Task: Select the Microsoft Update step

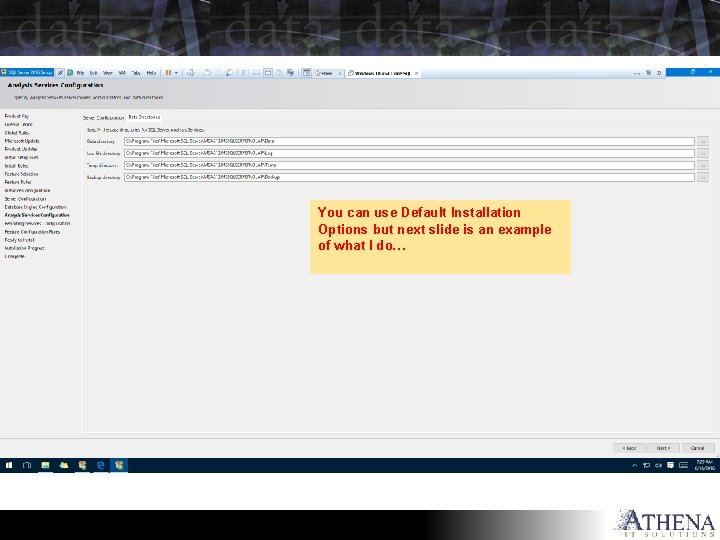Action: pos(22,141)
